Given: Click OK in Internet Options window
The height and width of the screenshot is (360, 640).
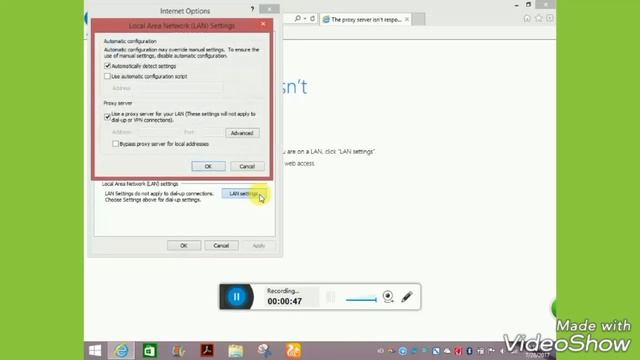Looking at the screenshot, I should pos(184,246).
